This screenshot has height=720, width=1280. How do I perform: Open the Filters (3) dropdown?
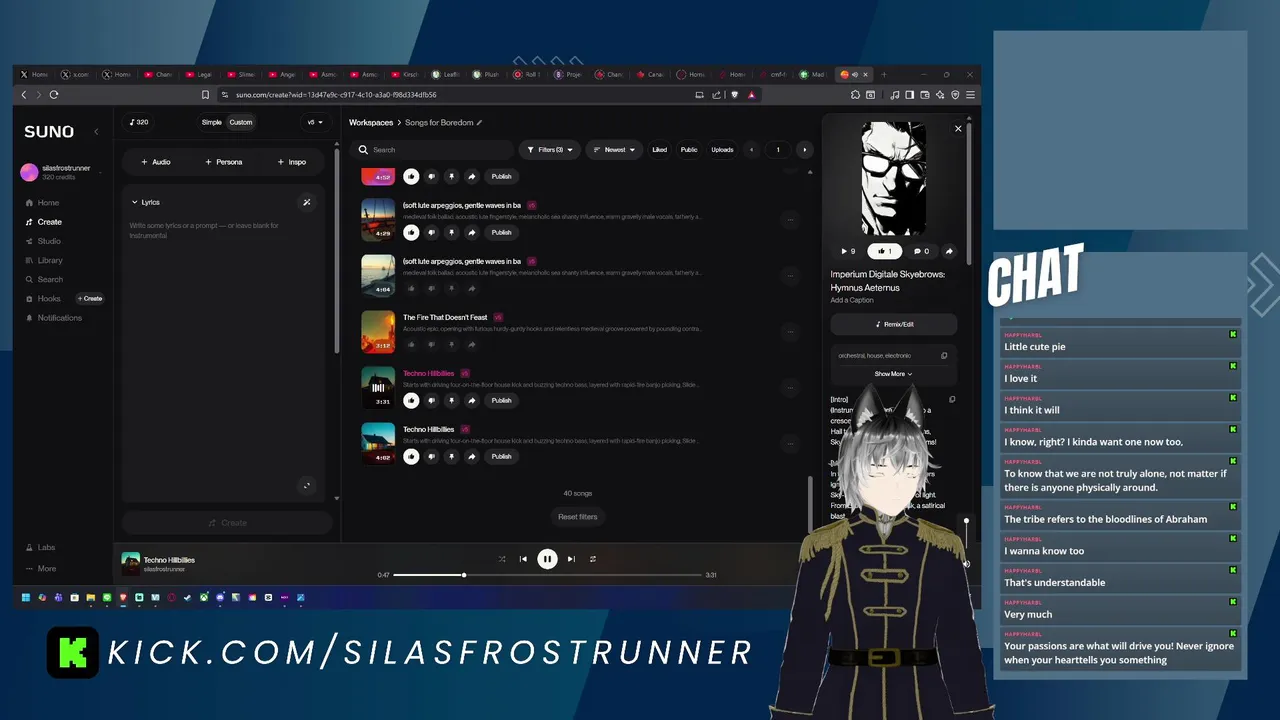(550, 150)
